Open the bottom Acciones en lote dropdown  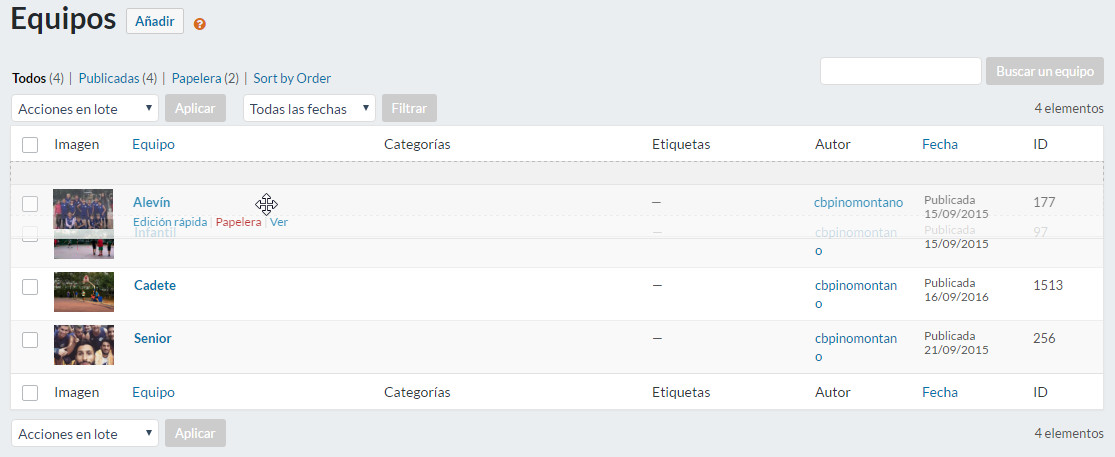click(85, 433)
